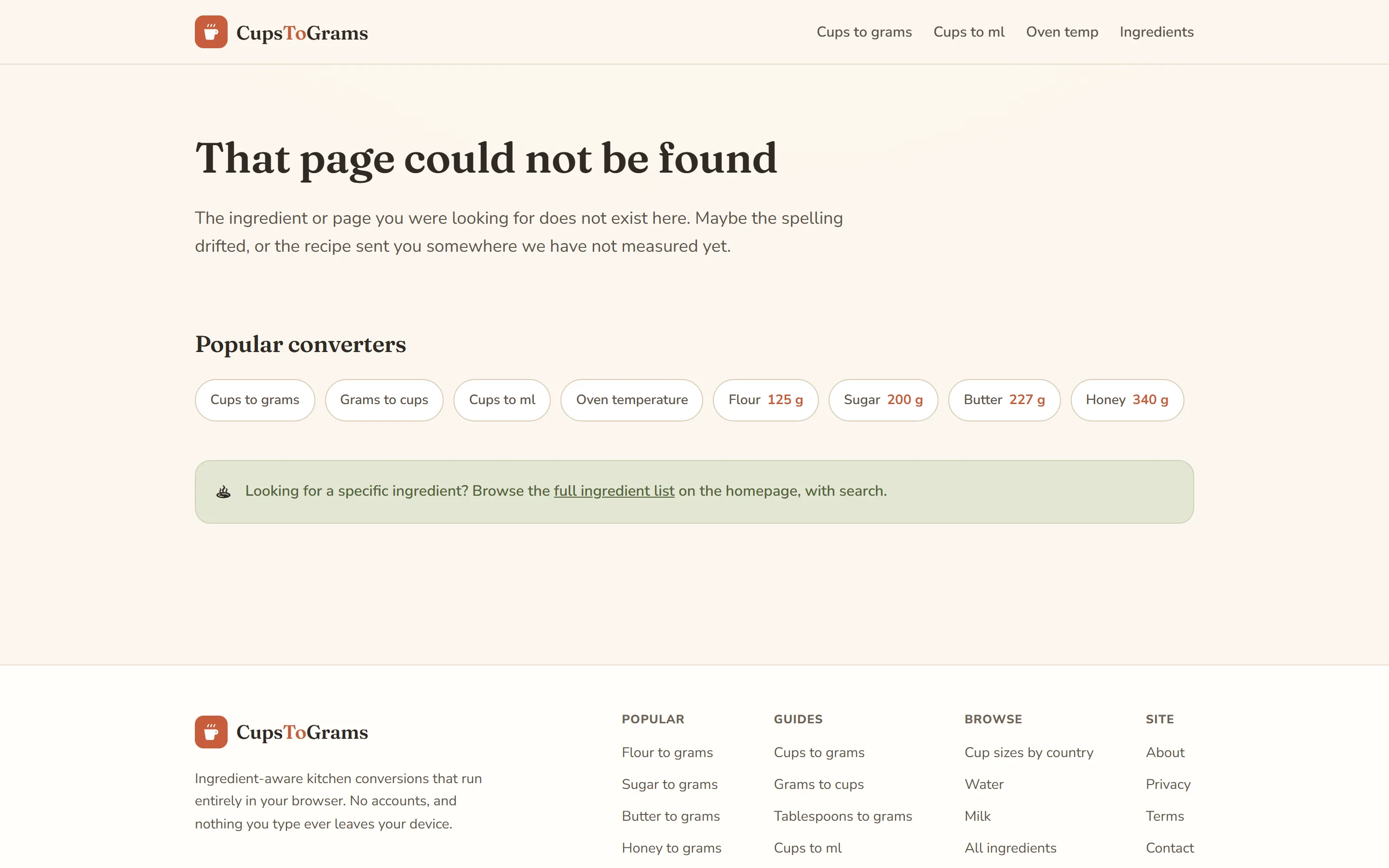Open footer link All ingredients

click(1010, 848)
